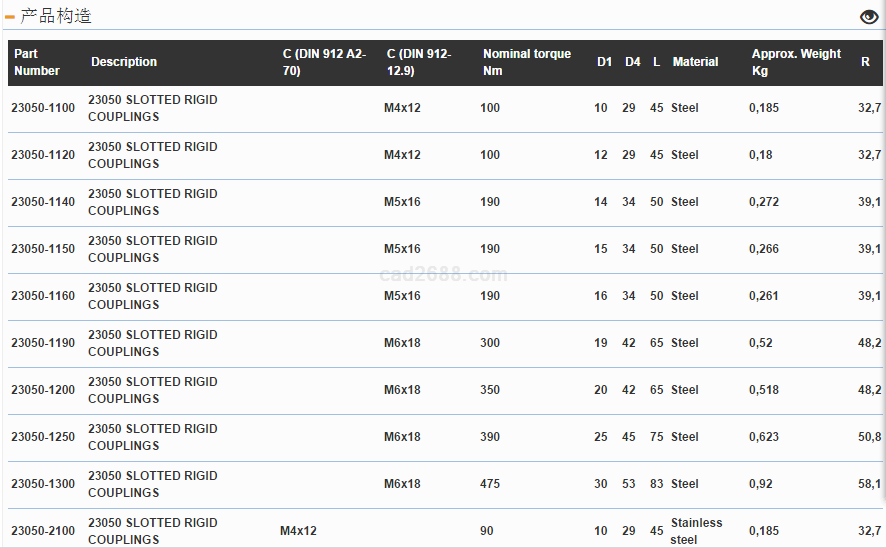Viewport: 886px width, 548px height.
Task: Click the C (DIN 912 A2-70) header
Action: coord(324,62)
